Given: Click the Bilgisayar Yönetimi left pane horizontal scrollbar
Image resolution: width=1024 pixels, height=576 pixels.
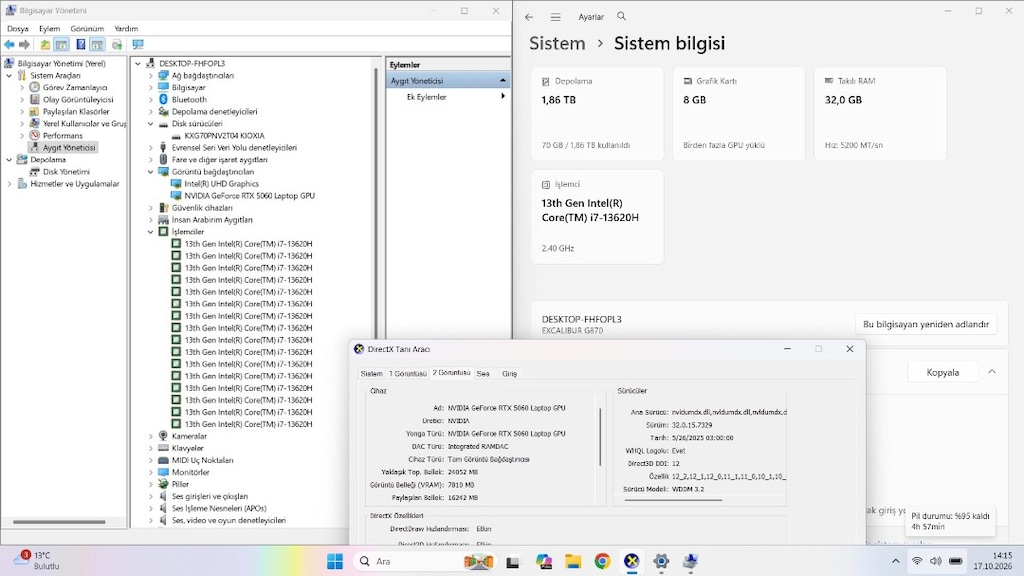Looking at the screenshot, I should [x=59, y=522].
